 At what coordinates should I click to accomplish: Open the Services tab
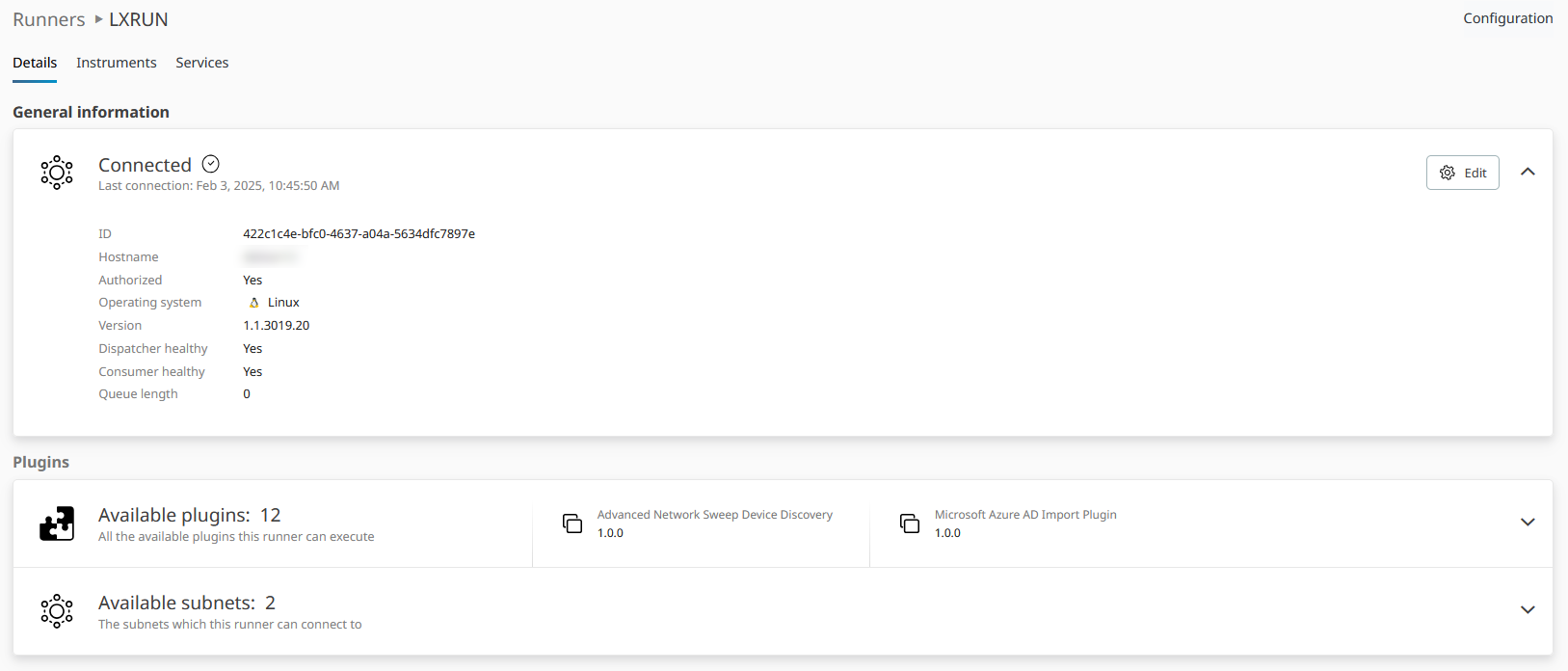point(201,63)
